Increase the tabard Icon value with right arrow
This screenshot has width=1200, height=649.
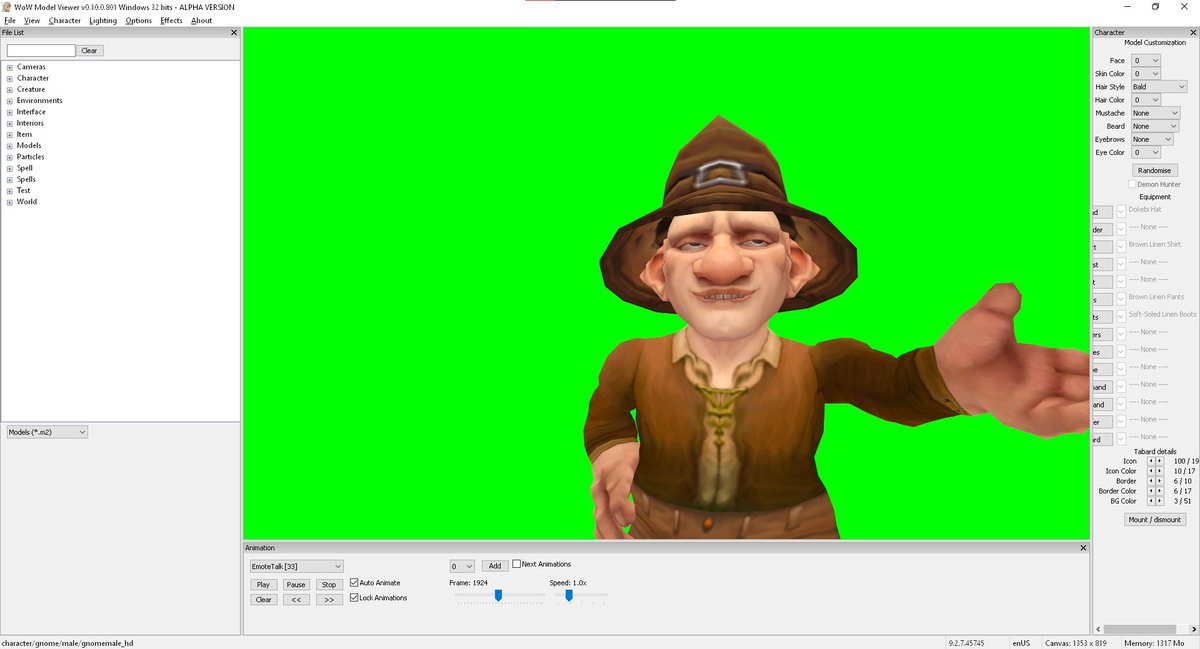(1159, 461)
